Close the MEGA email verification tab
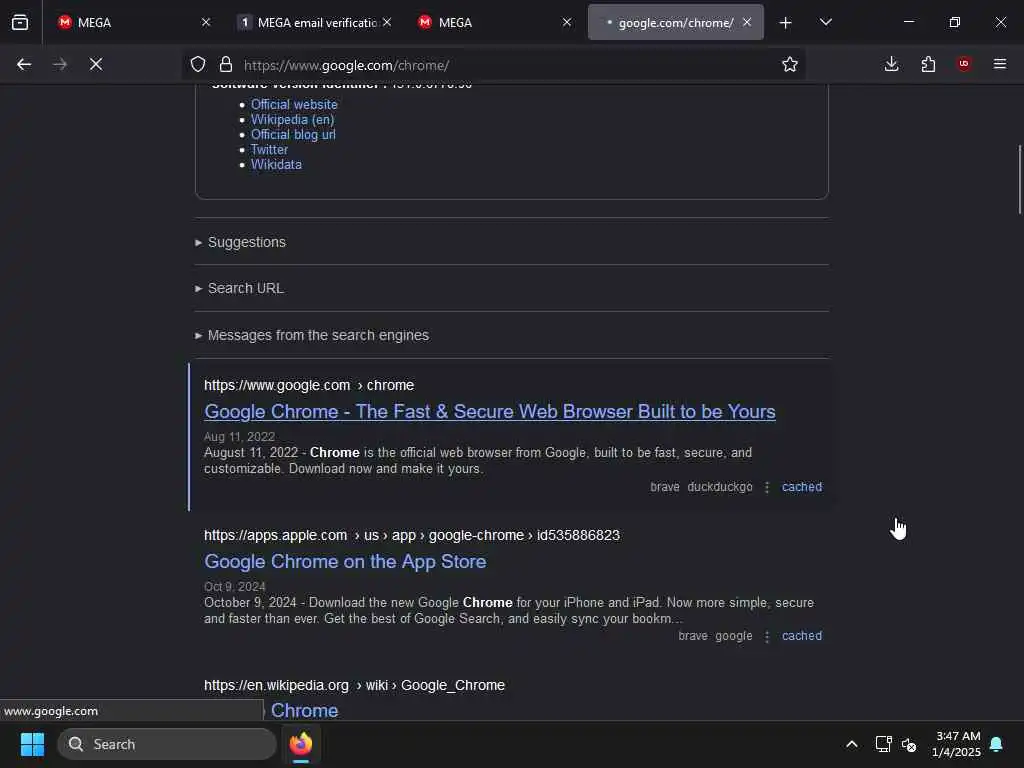This screenshot has width=1024, height=768. 387,22
